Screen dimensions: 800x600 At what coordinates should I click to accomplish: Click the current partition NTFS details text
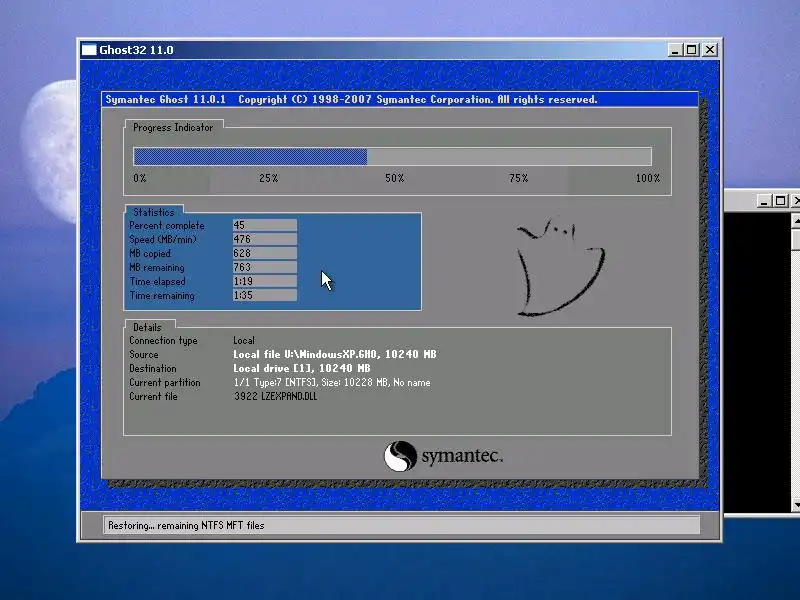[x=332, y=383]
